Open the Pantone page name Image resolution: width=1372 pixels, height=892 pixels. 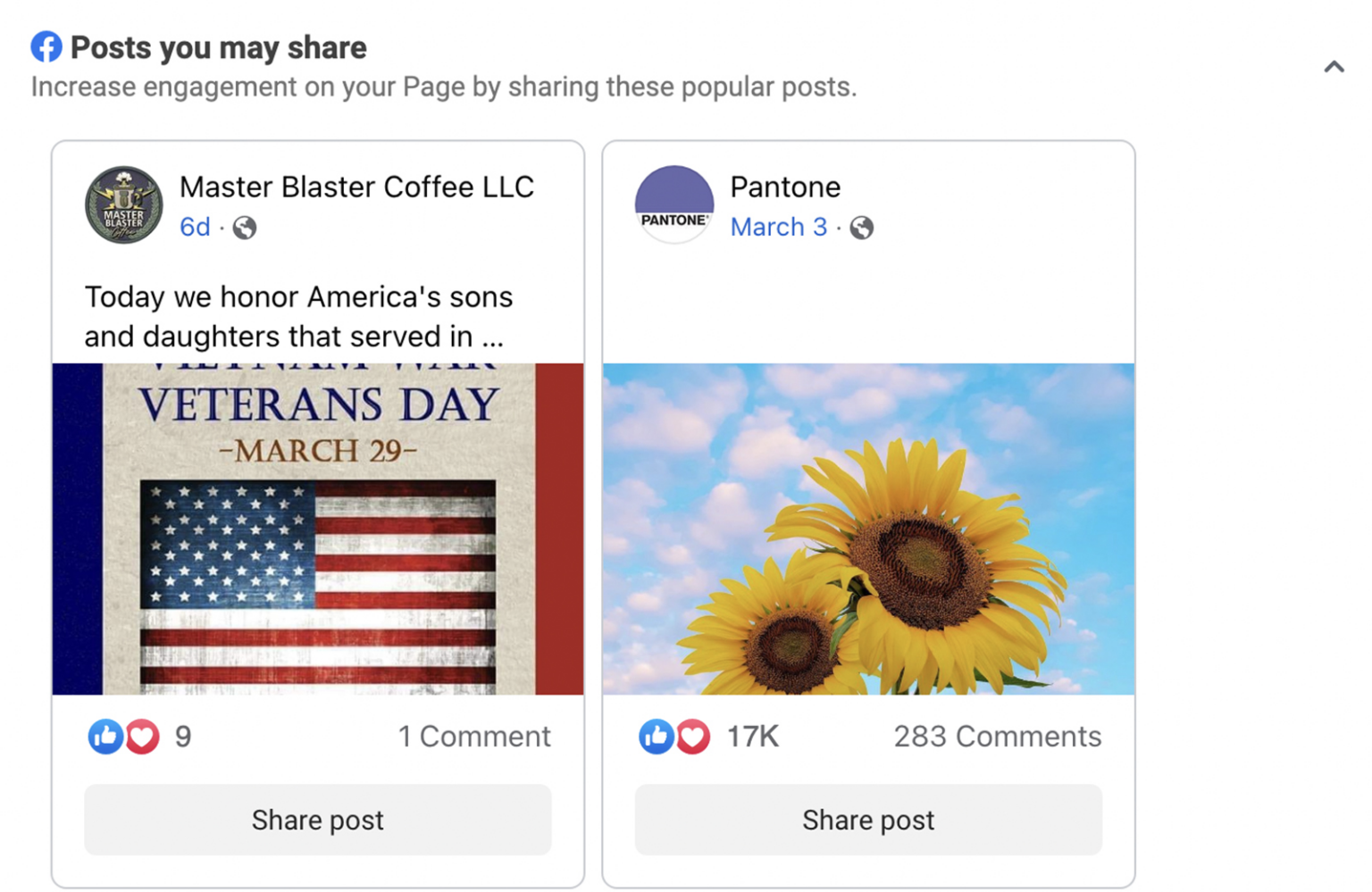pos(785,188)
